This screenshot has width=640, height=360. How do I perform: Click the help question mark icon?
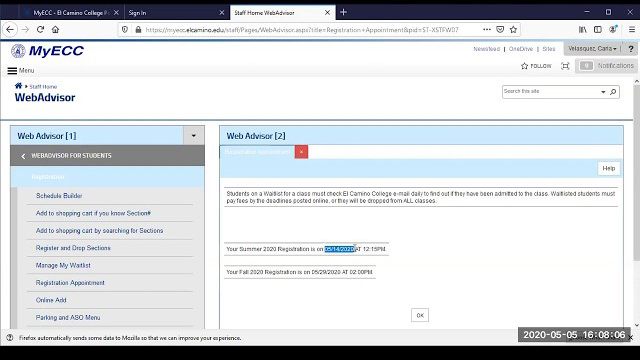(631, 49)
